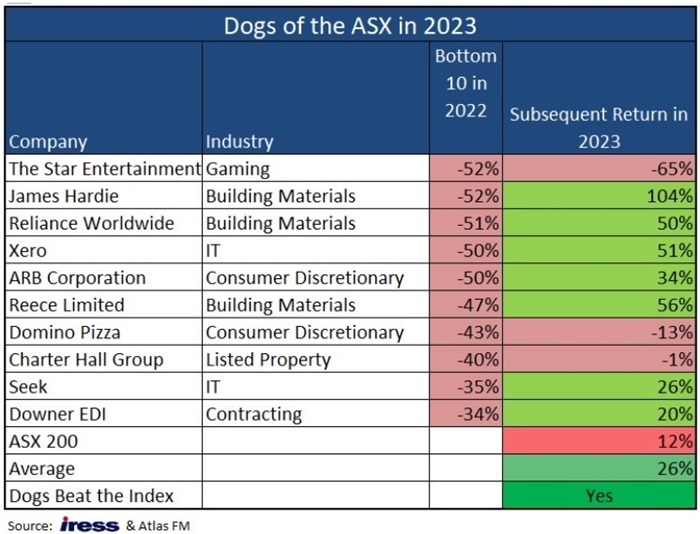Screen dimensions: 700x534
Task: Click the green "Yes" cell
Action: pos(599,495)
